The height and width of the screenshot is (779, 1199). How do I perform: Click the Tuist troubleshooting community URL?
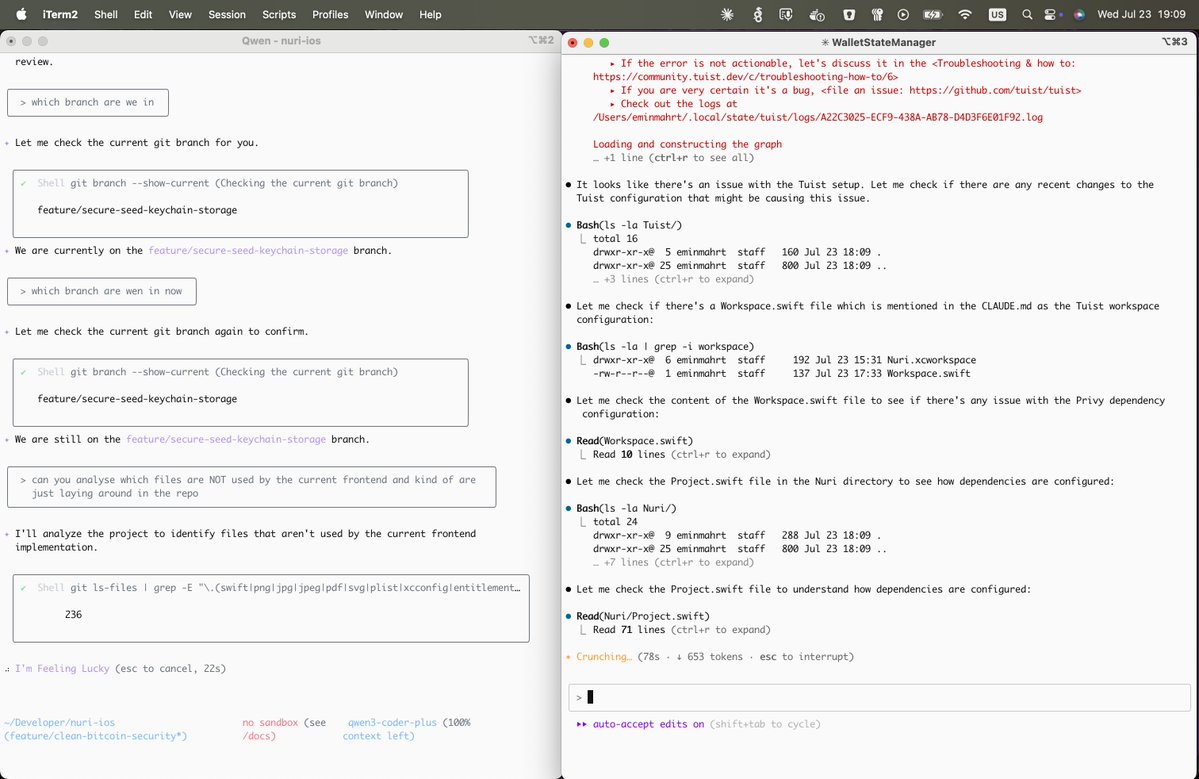pyautogui.click(x=745, y=76)
